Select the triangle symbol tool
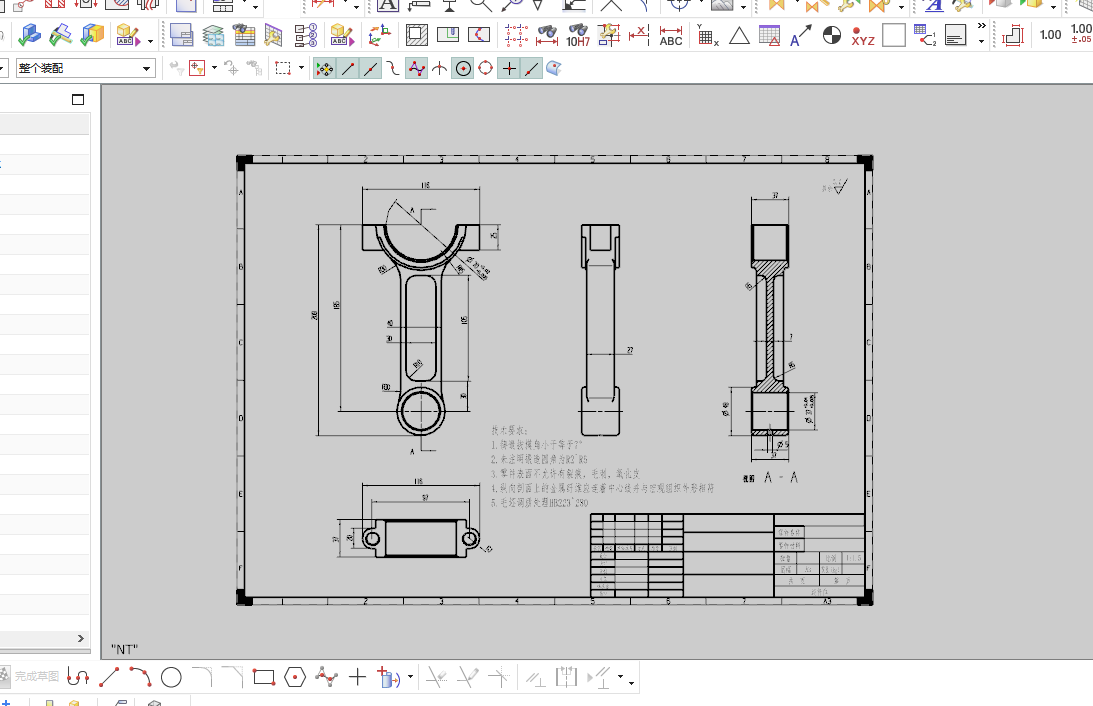This screenshot has width=1093, height=706. click(x=739, y=35)
